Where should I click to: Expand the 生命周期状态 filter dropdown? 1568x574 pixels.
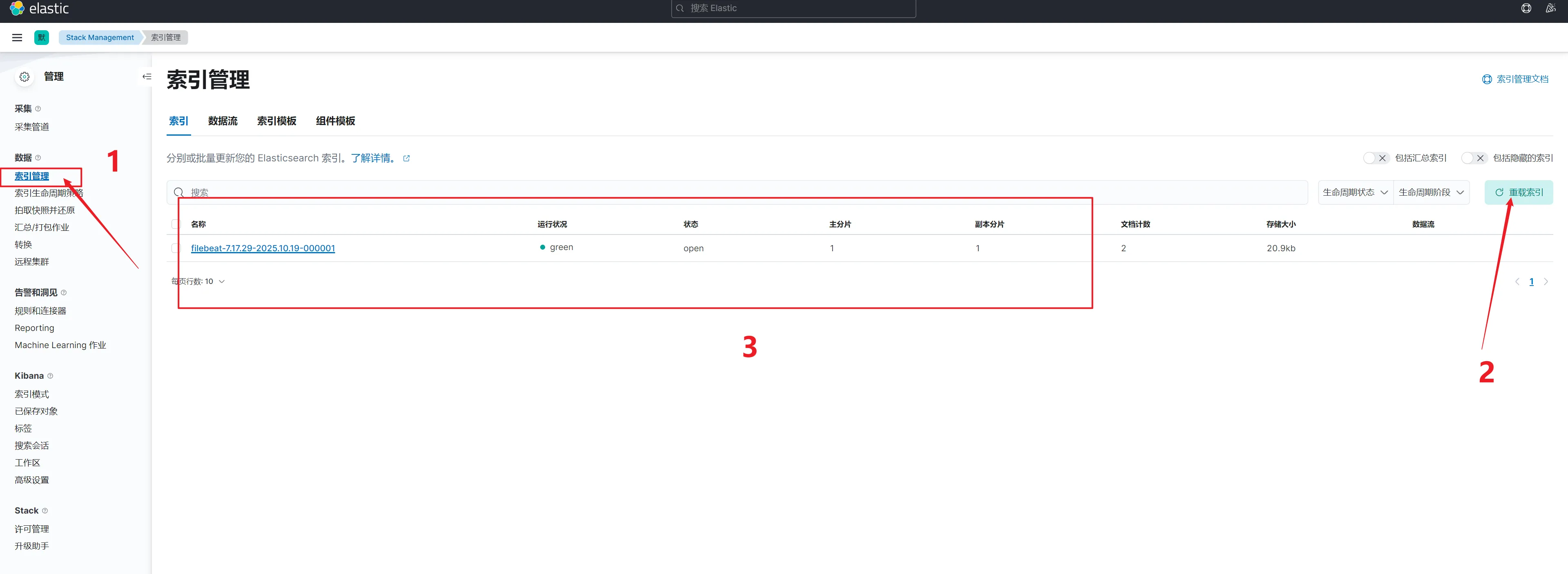1355,192
